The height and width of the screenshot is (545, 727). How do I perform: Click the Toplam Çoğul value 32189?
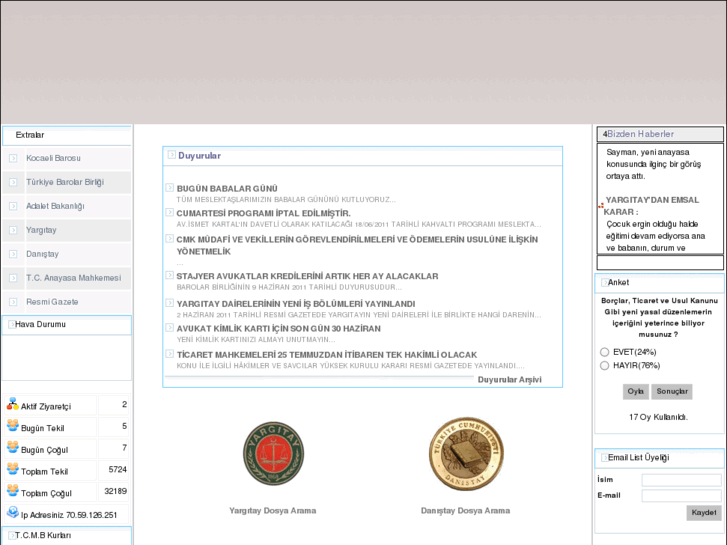point(115,491)
